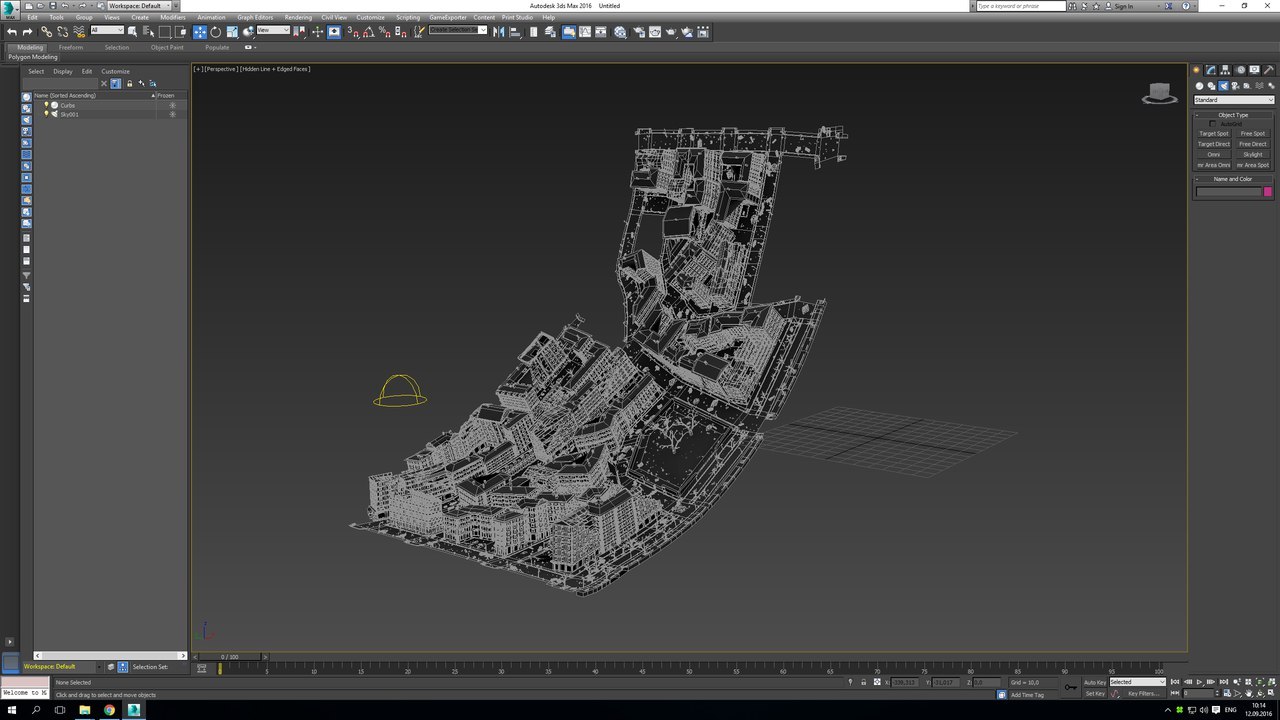1280x720 pixels.
Task: Open the Utilities hammer panel tab
Action: [x=1269, y=70]
